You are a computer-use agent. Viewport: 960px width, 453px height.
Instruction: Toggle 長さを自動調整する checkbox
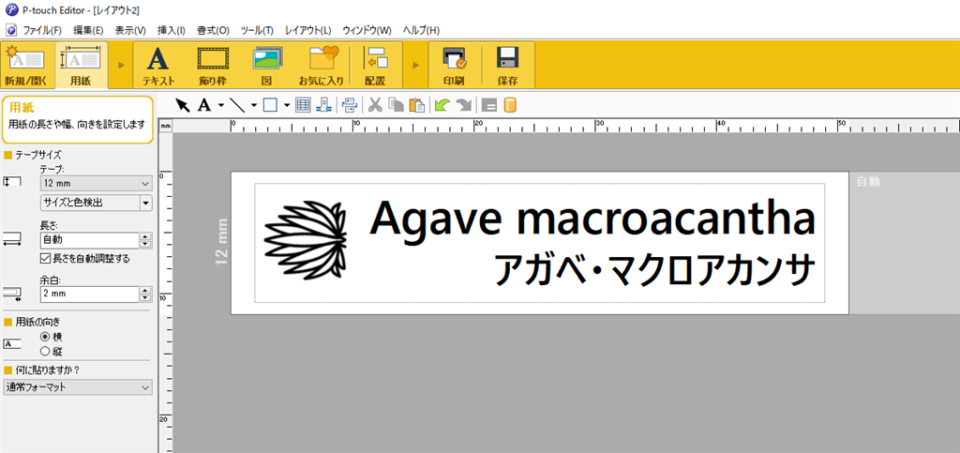45,258
